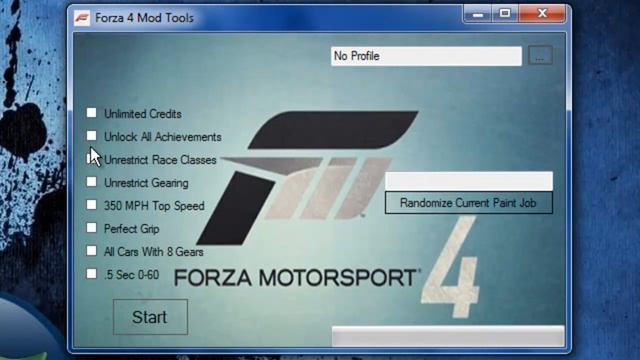Minimize the Forza 4 Mod Tools window
The height and width of the screenshot is (360, 640).
pos(478,14)
